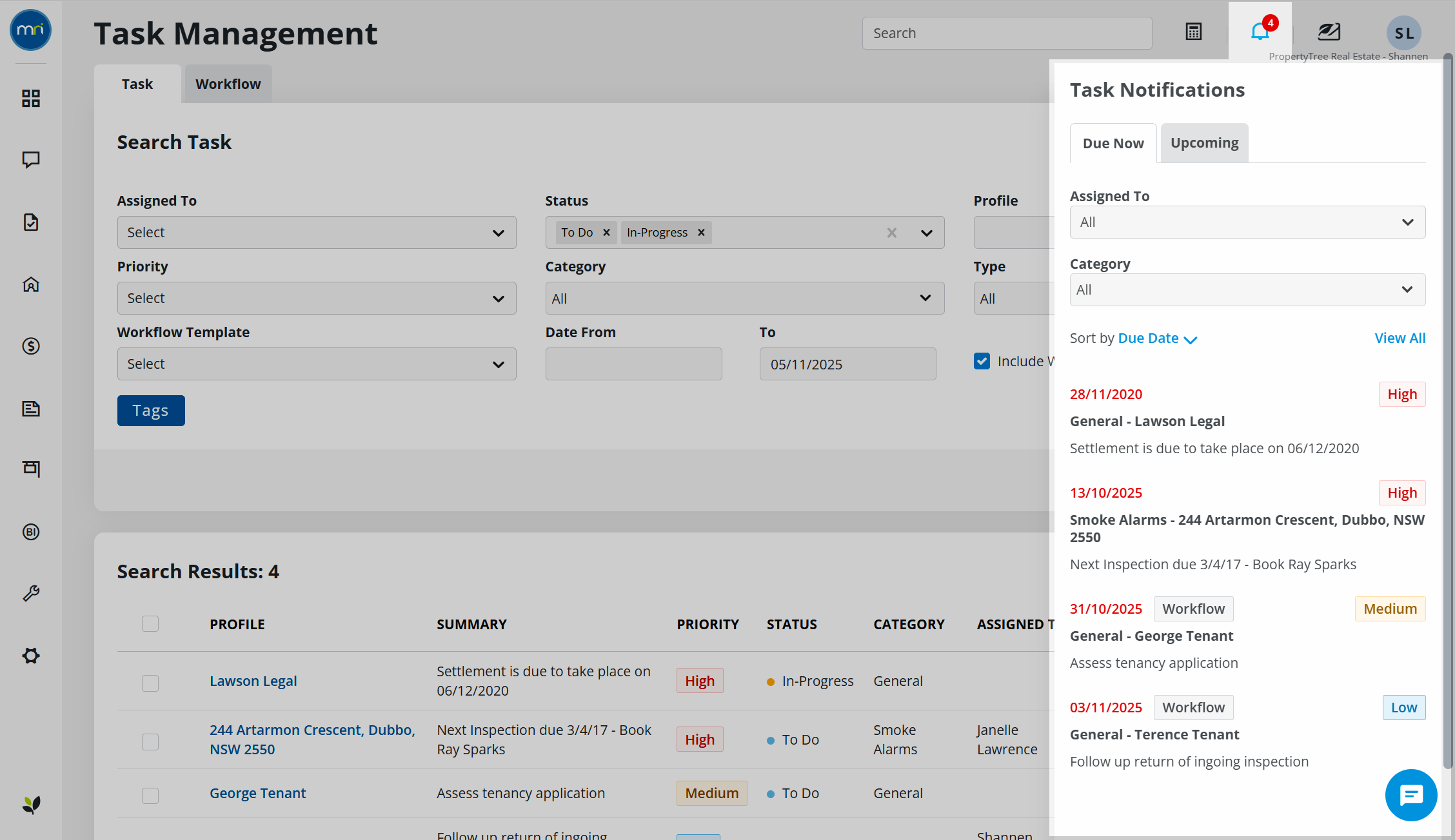This screenshot has height=840, width=1455.
Task: Tick the 244 Artarmon Crescent row checkbox
Action: [x=150, y=741]
